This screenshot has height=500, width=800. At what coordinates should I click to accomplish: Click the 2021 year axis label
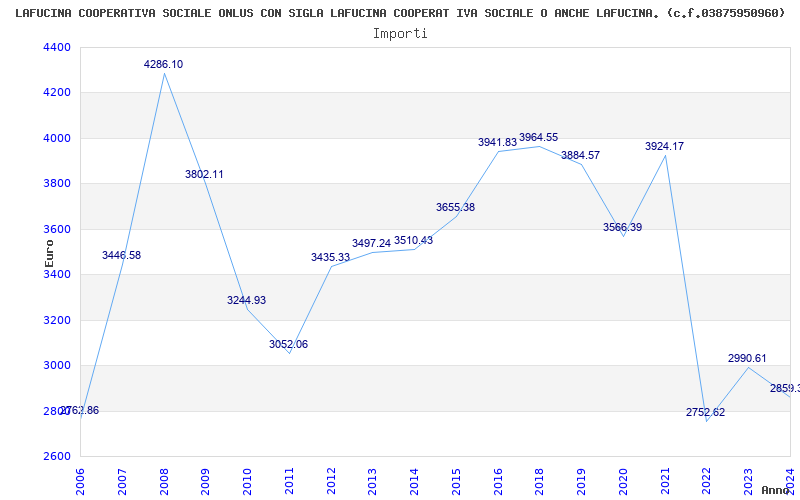coord(665,482)
